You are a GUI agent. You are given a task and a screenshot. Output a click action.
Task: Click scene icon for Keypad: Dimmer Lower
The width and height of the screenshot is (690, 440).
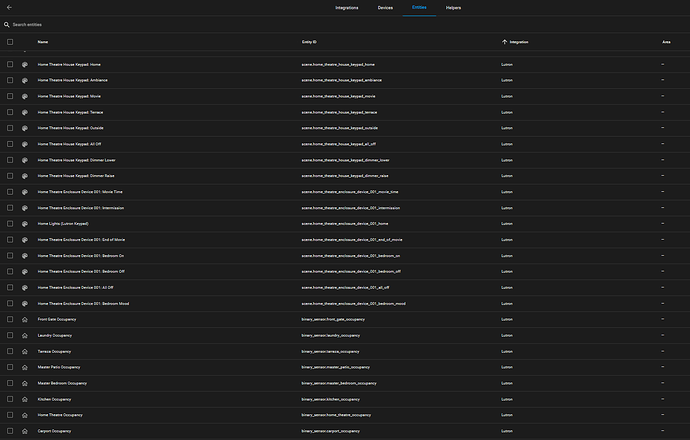pyautogui.click(x=25, y=160)
